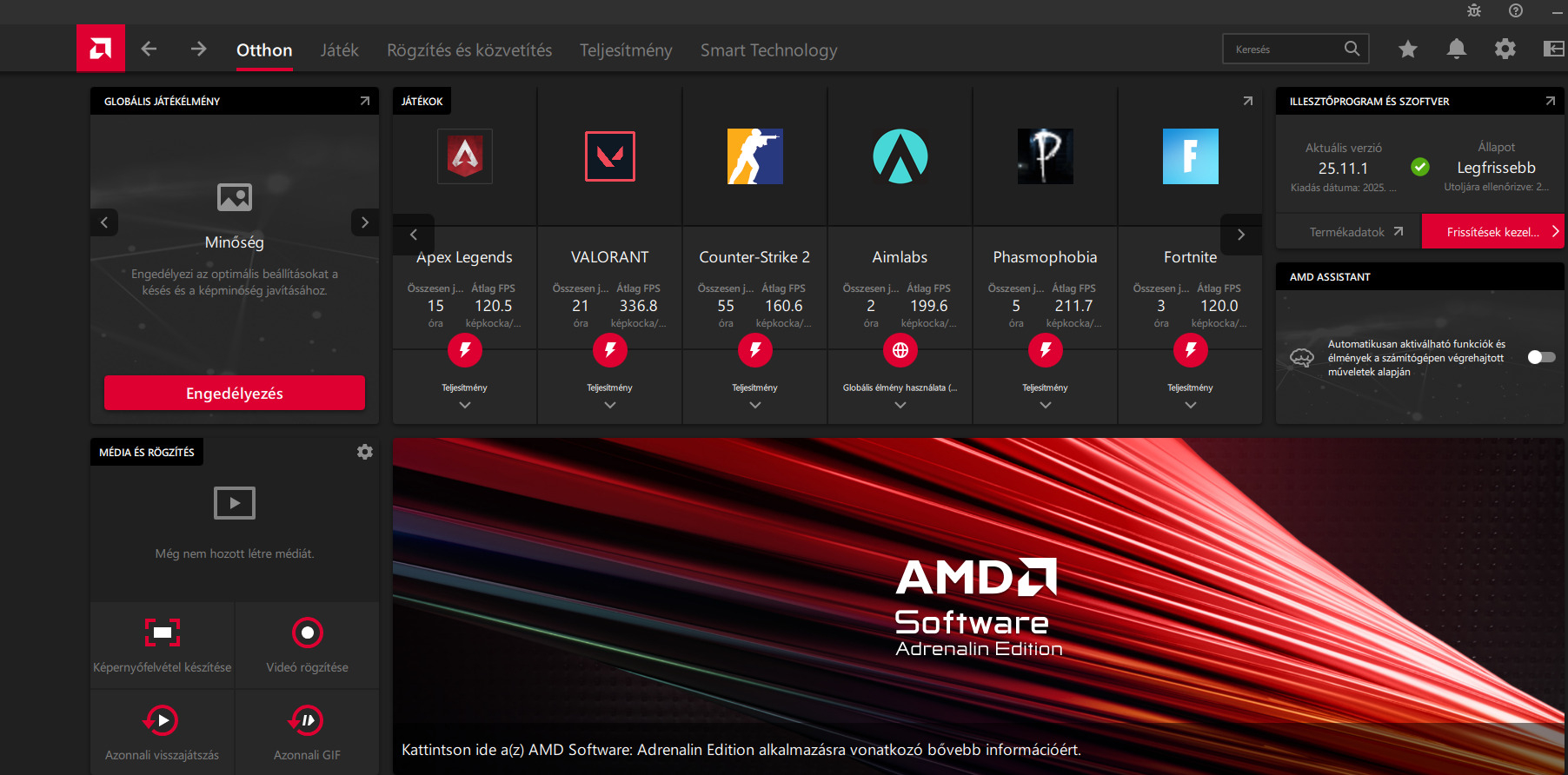Click Azonnali visszajátszás instant replay
1568x775 pixels.
coord(163,732)
